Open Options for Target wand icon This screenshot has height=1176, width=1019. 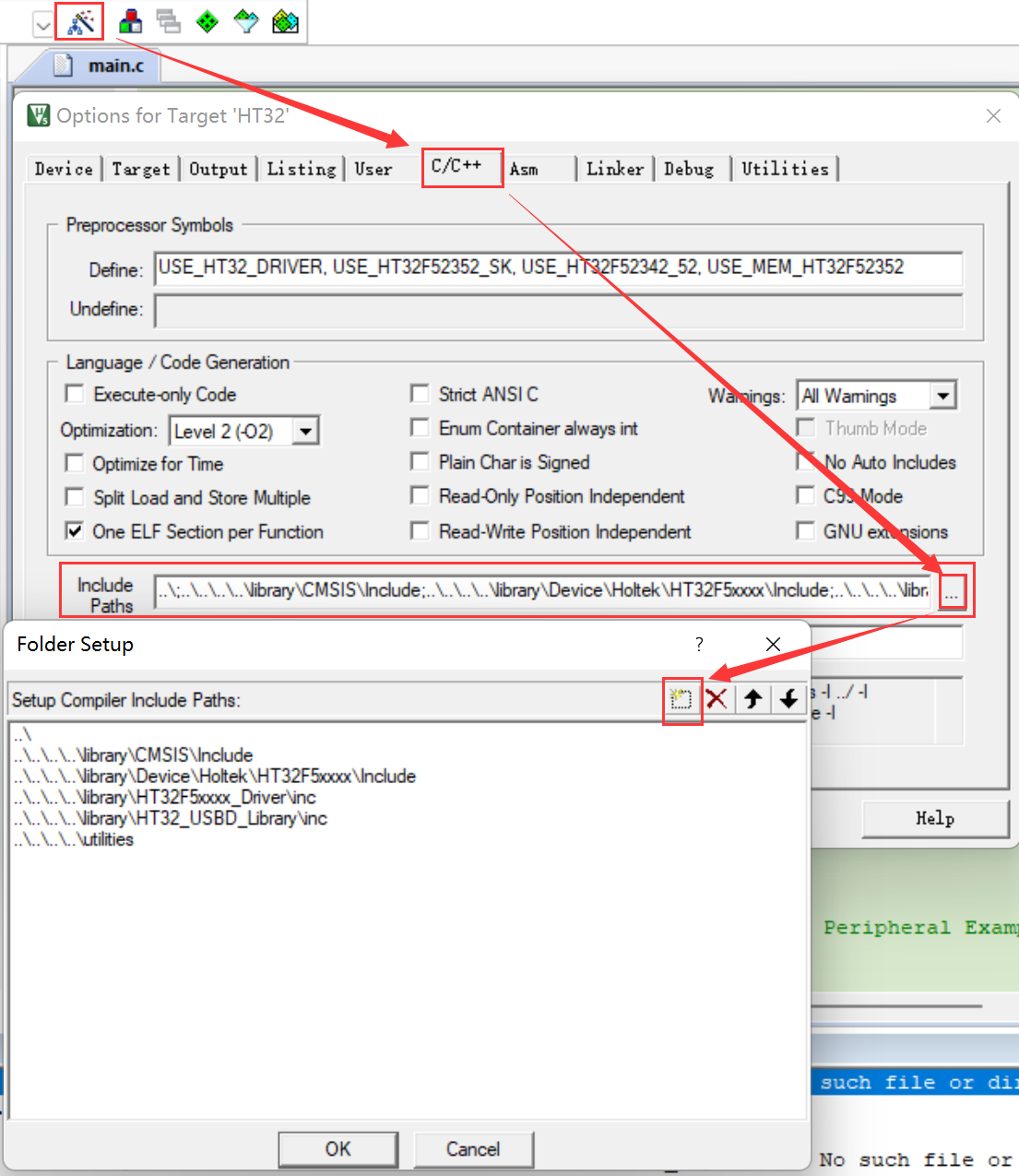click(x=80, y=21)
